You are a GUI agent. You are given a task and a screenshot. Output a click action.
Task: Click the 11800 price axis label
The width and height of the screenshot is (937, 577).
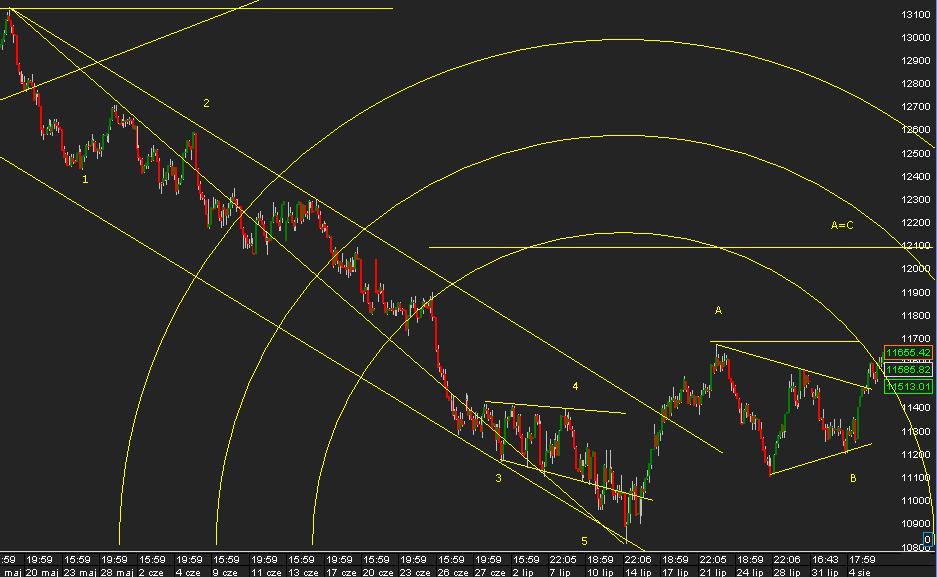(915, 315)
